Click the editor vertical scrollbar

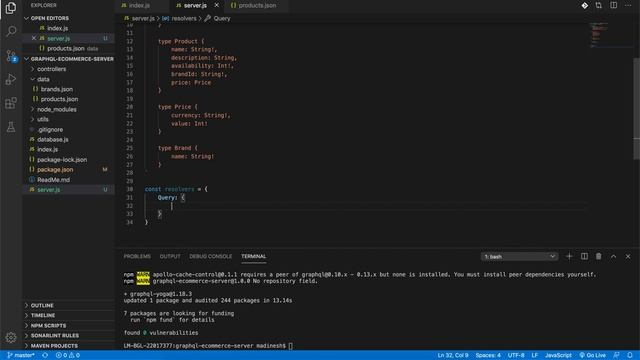636,108
